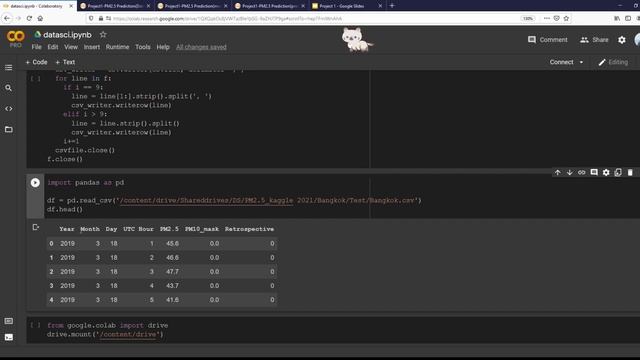Click the PM2.5 value 45.6
This screenshot has width=640, height=360.
click(172, 243)
